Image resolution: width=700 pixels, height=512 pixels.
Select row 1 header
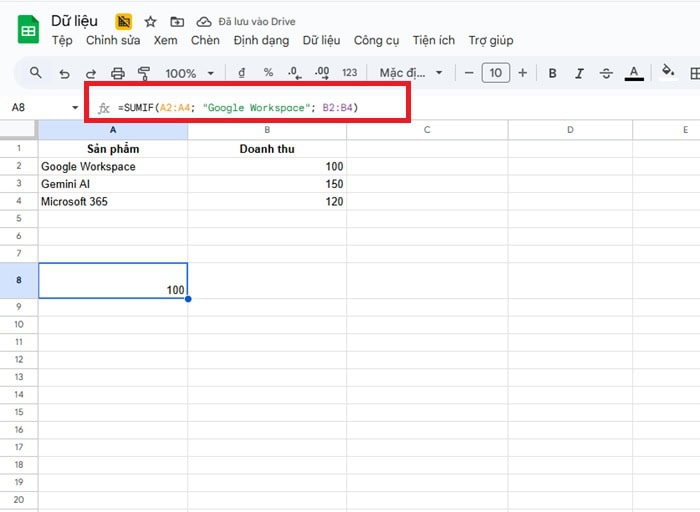coord(19,149)
